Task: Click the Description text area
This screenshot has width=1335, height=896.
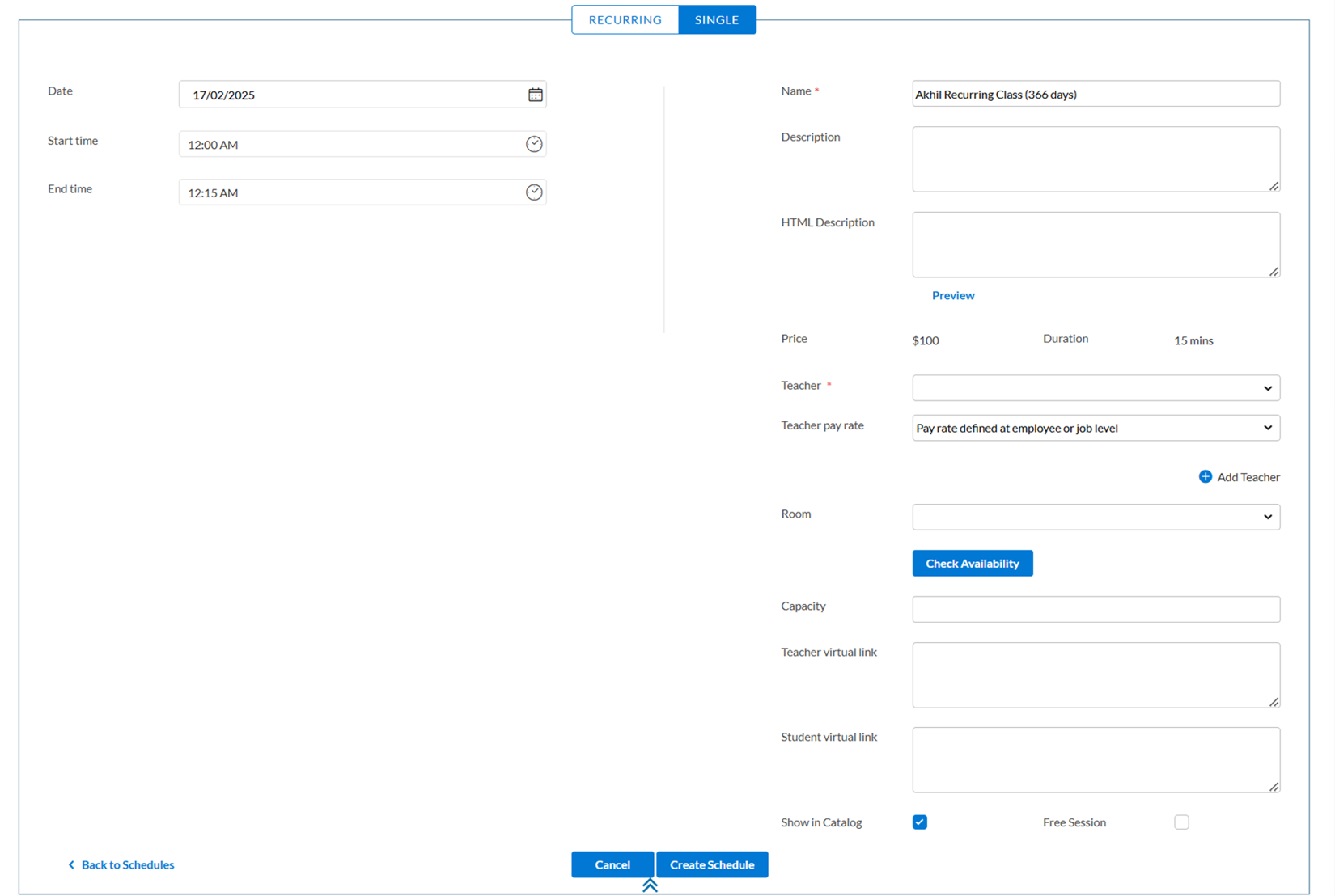Action: (x=1096, y=159)
